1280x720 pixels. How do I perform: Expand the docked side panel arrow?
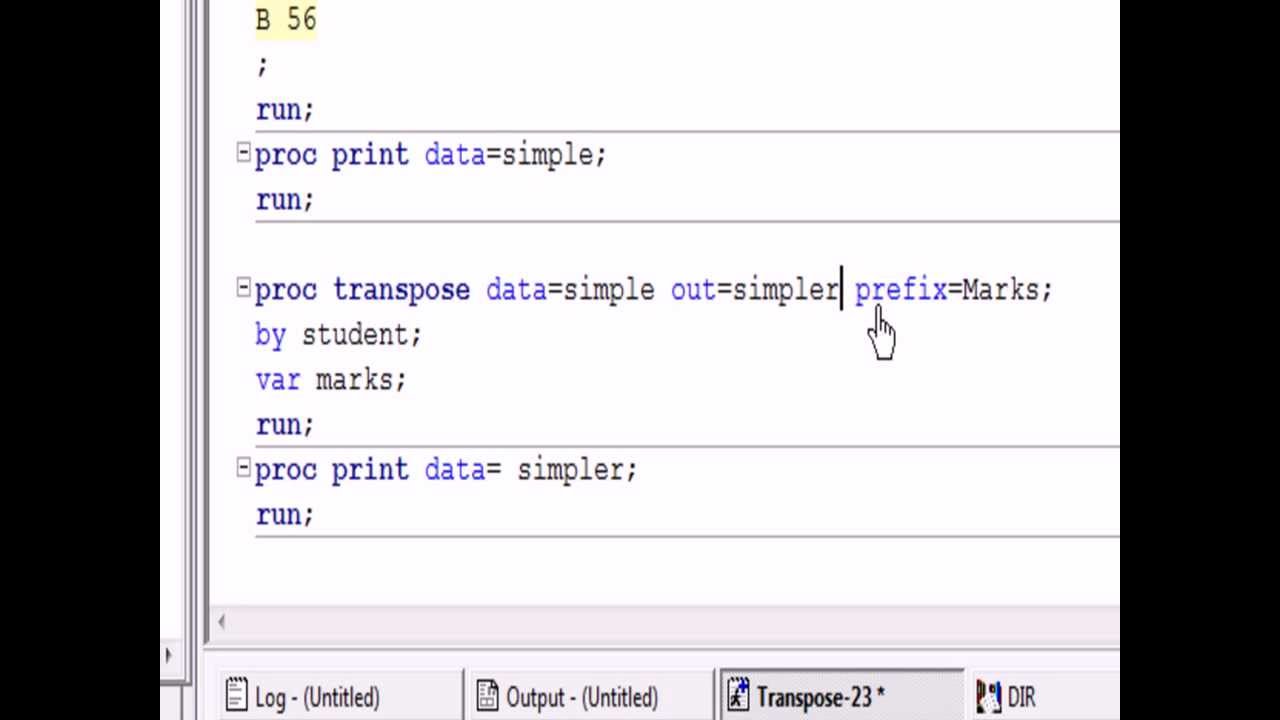click(168, 656)
